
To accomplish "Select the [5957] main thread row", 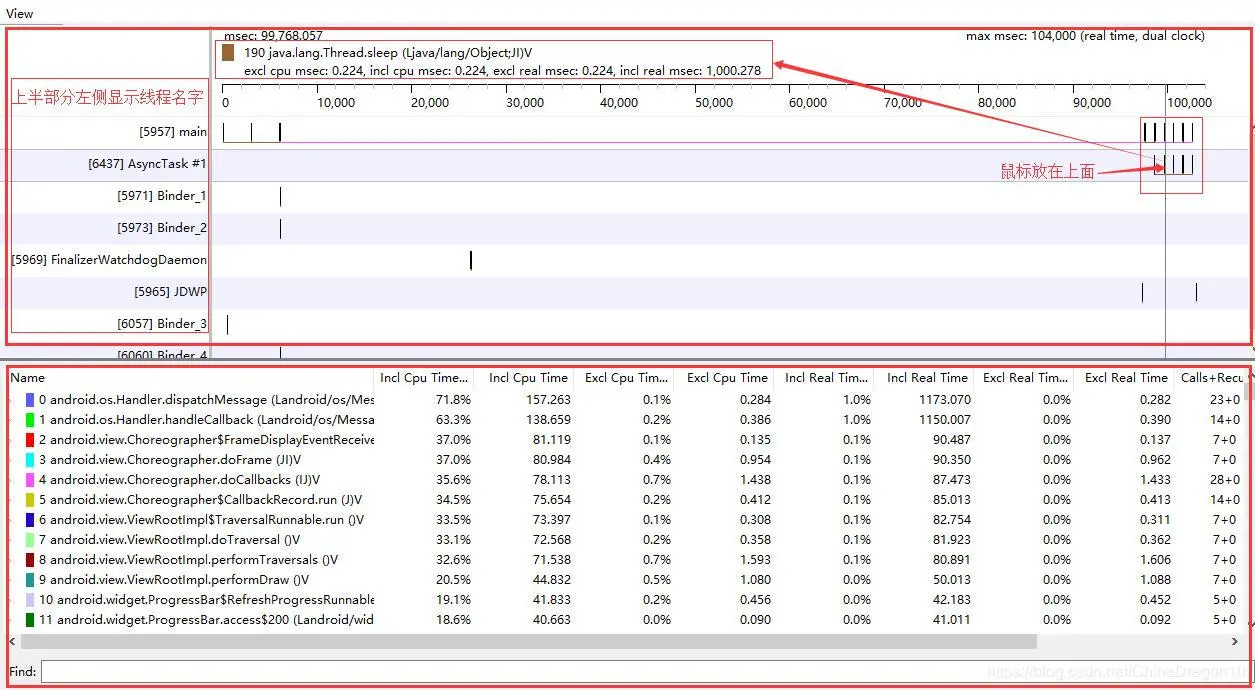I will 173,132.
